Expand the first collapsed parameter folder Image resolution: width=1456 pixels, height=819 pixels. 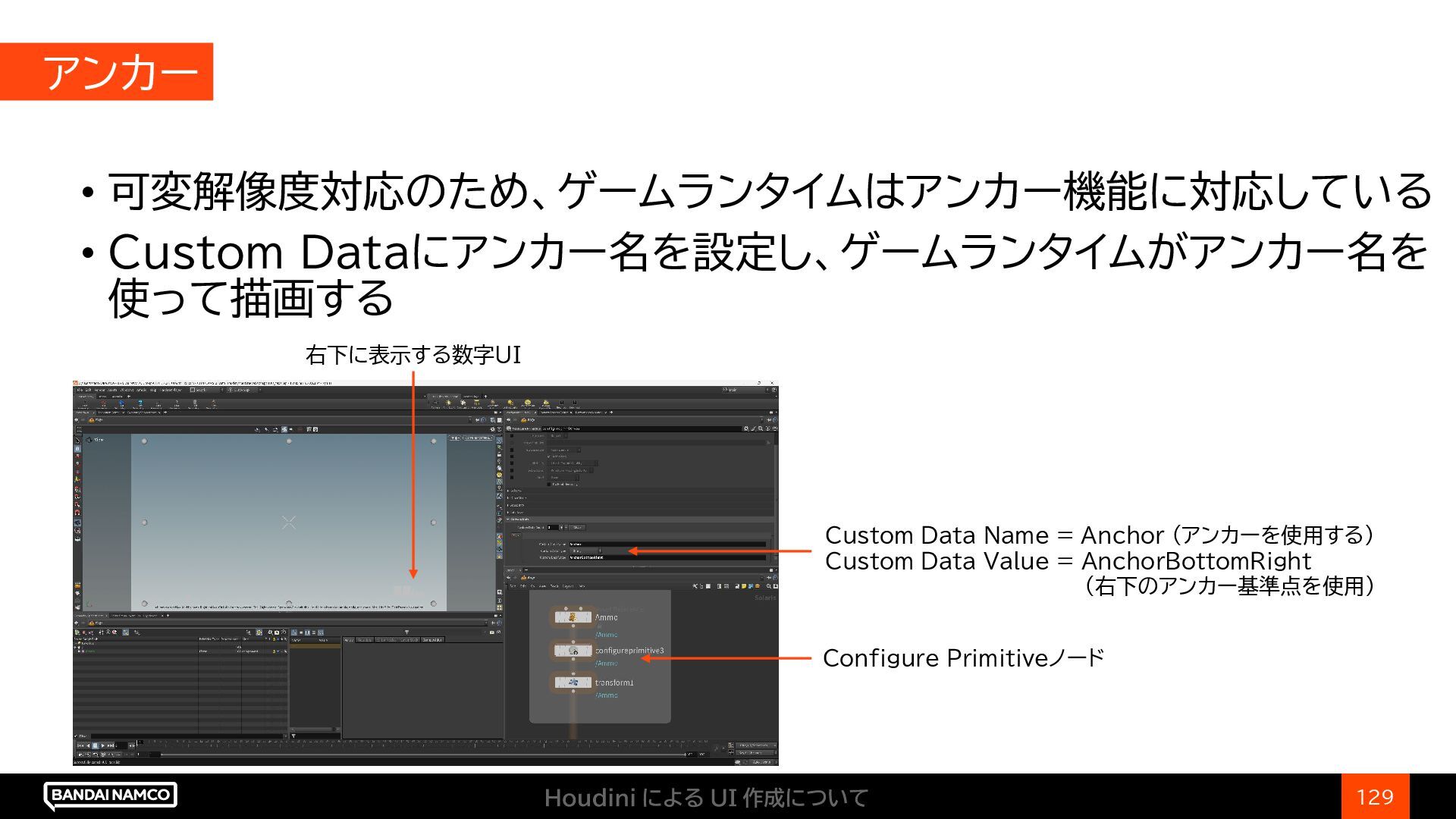509,491
